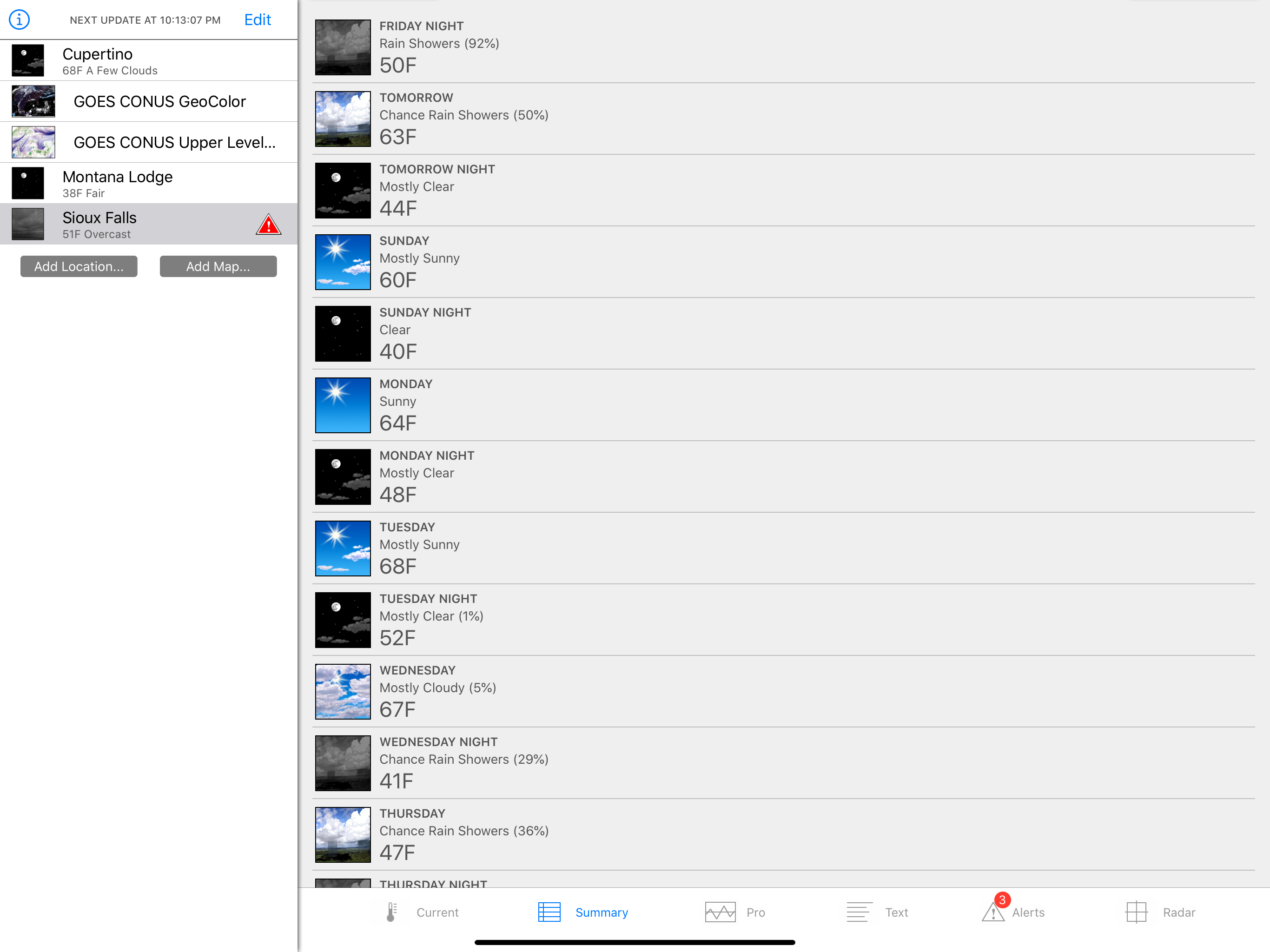
Task: Tap the info circle icon
Action: pos(19,20)
